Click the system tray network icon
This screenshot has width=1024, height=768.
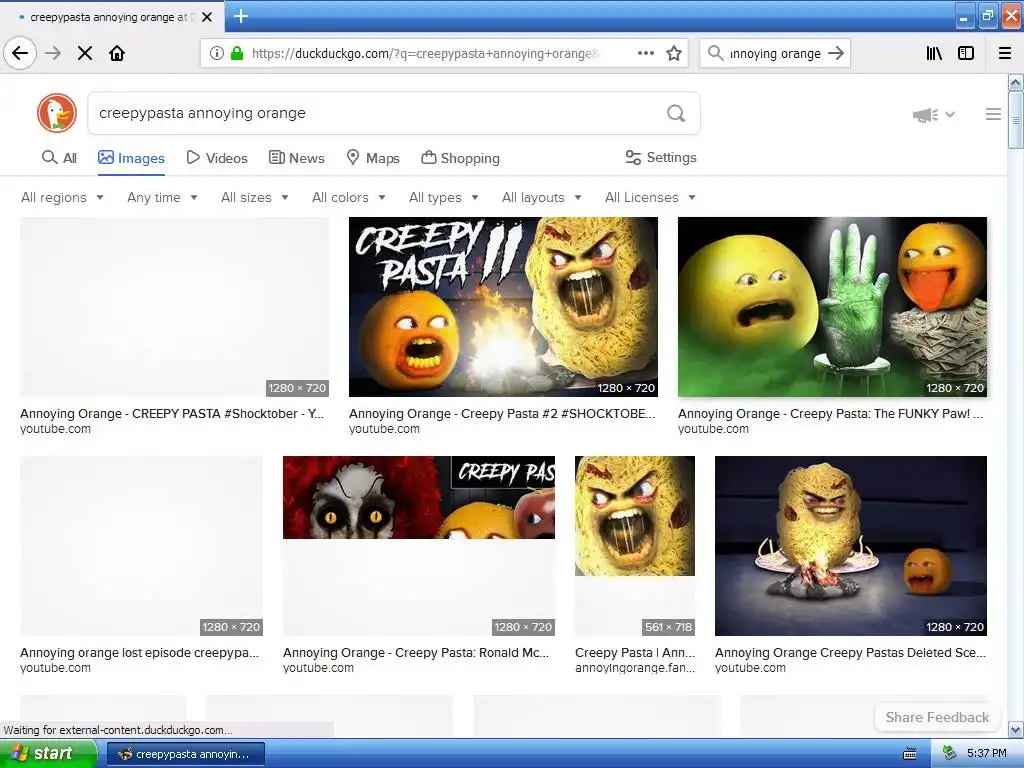pyautogui.click(x=950, y=754)
